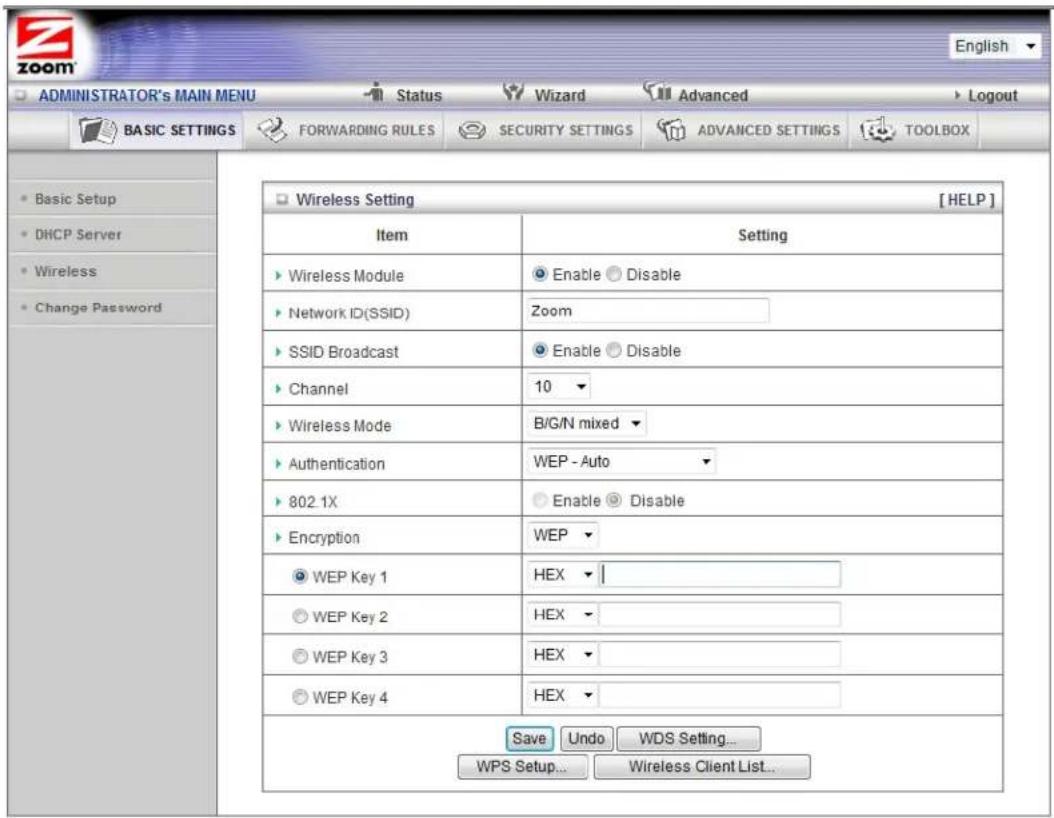Click the WEP Key 3 text field
This screenshot has height=818, width=1054.
(x=719, y=655)
